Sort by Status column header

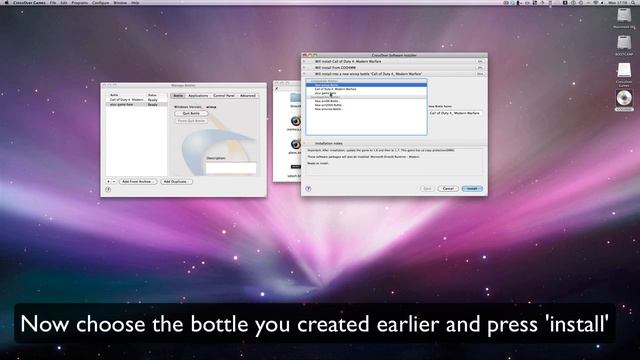[157, 95]
